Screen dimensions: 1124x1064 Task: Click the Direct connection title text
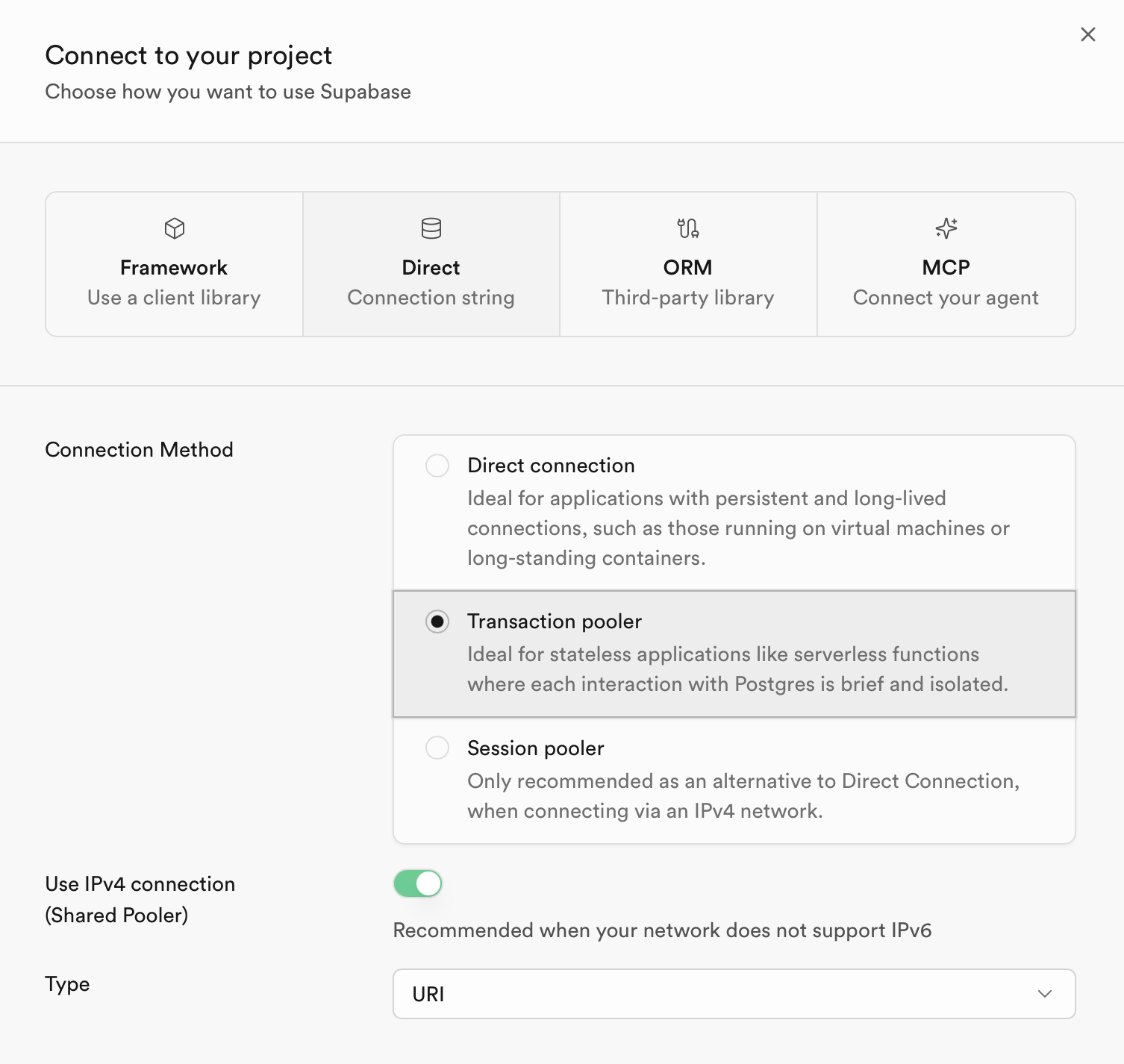point(551,466)
